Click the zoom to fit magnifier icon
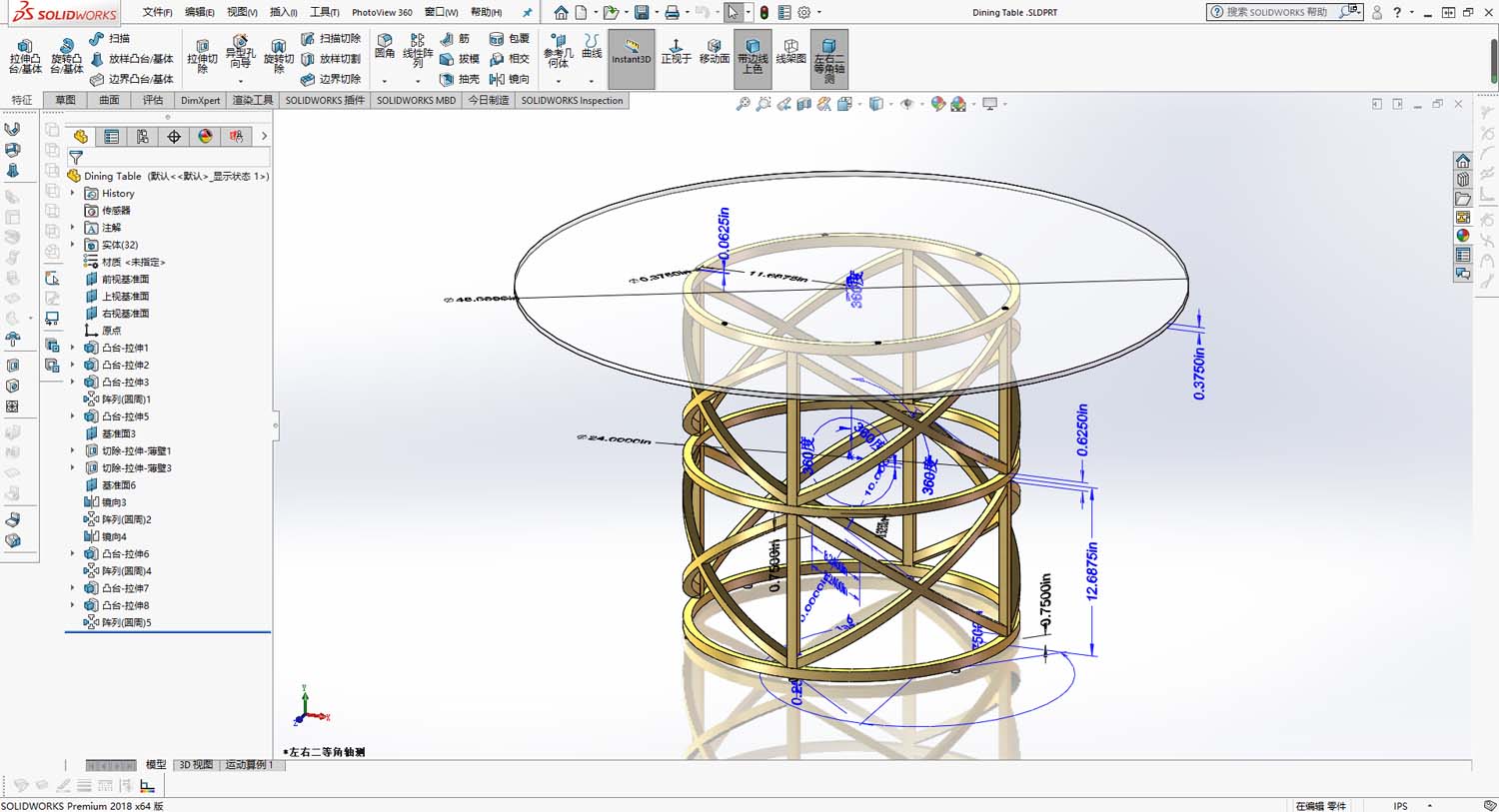 (x=743, y=104)
